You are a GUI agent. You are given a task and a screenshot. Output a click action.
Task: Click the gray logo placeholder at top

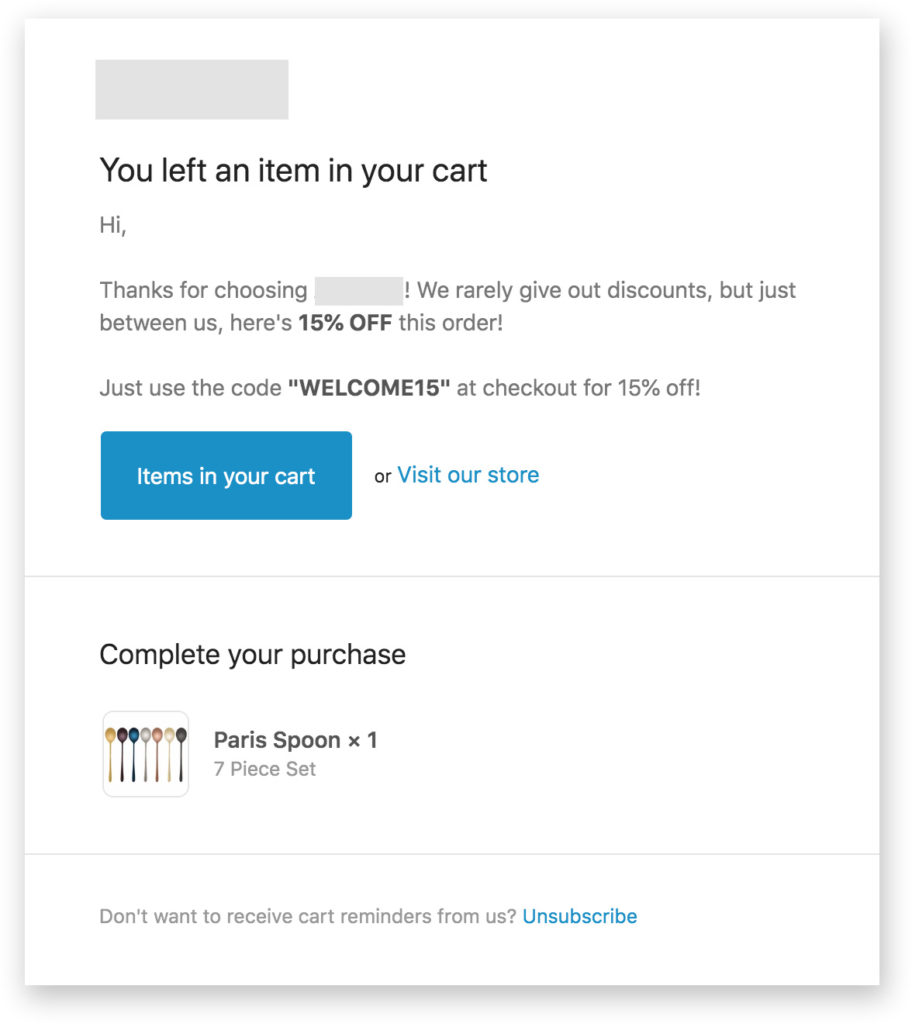pyautogui.click(x=192, y=90)
